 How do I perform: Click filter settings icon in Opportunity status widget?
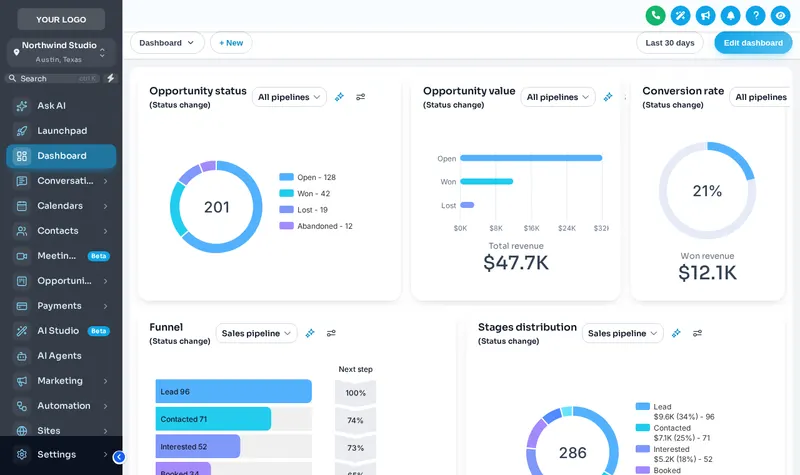[x=361, y=97]
